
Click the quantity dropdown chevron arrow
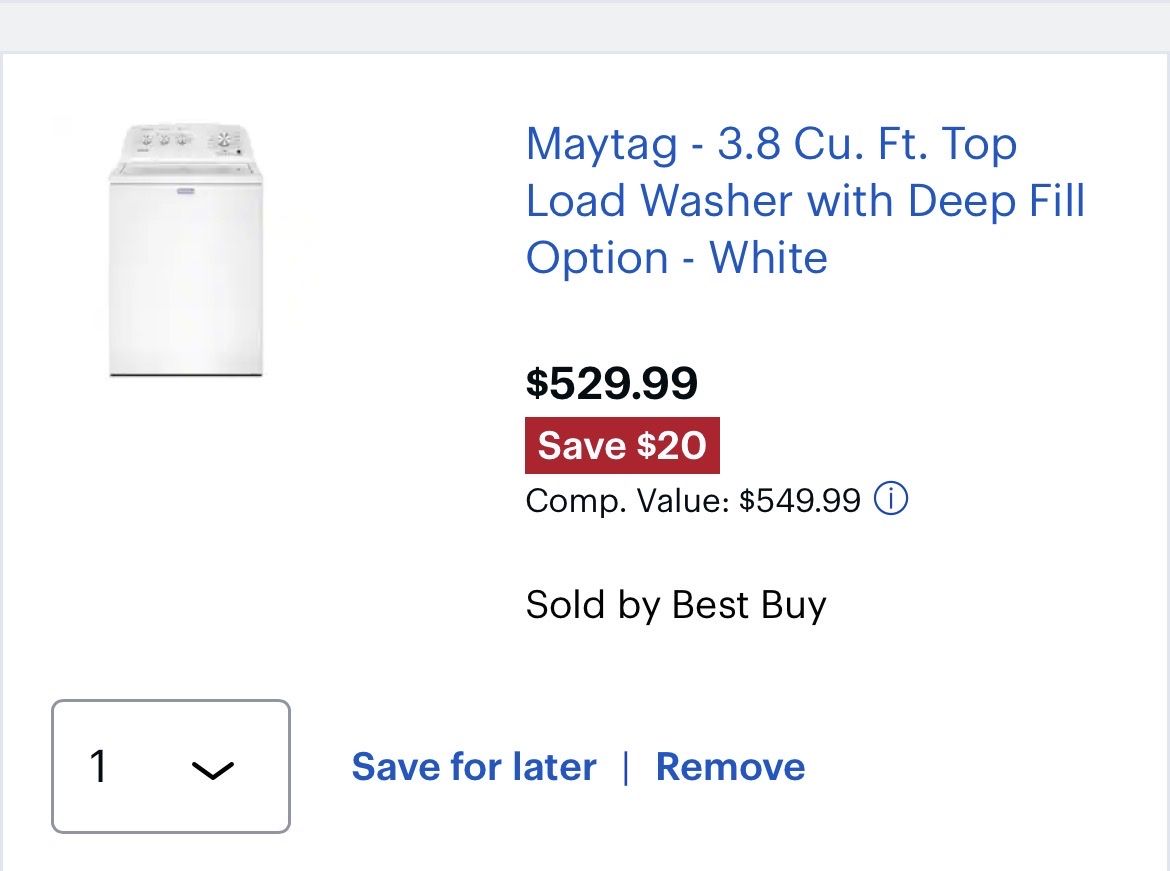[x=212, y=769]
